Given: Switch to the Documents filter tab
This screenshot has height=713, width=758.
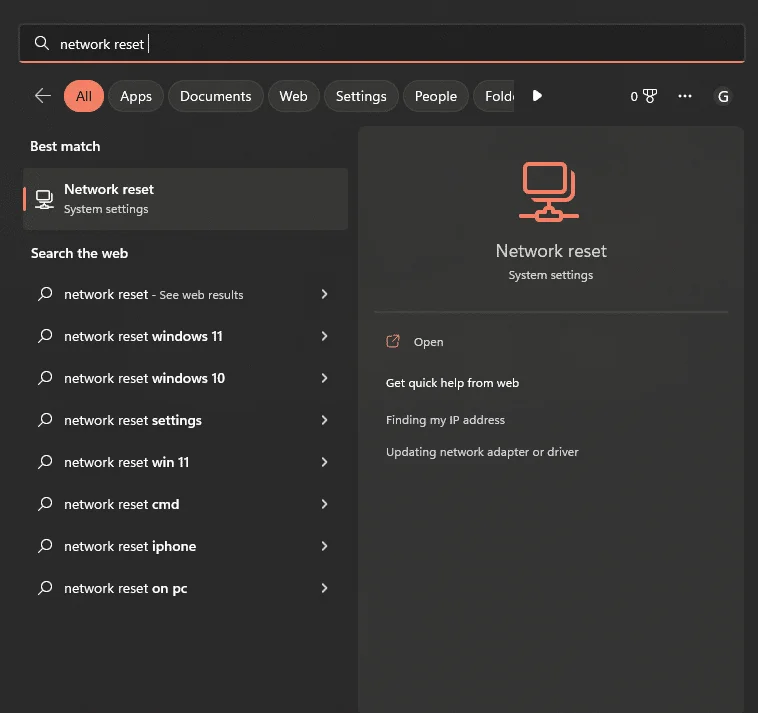Looking at the screenshot, I should (x=215, y=96).
